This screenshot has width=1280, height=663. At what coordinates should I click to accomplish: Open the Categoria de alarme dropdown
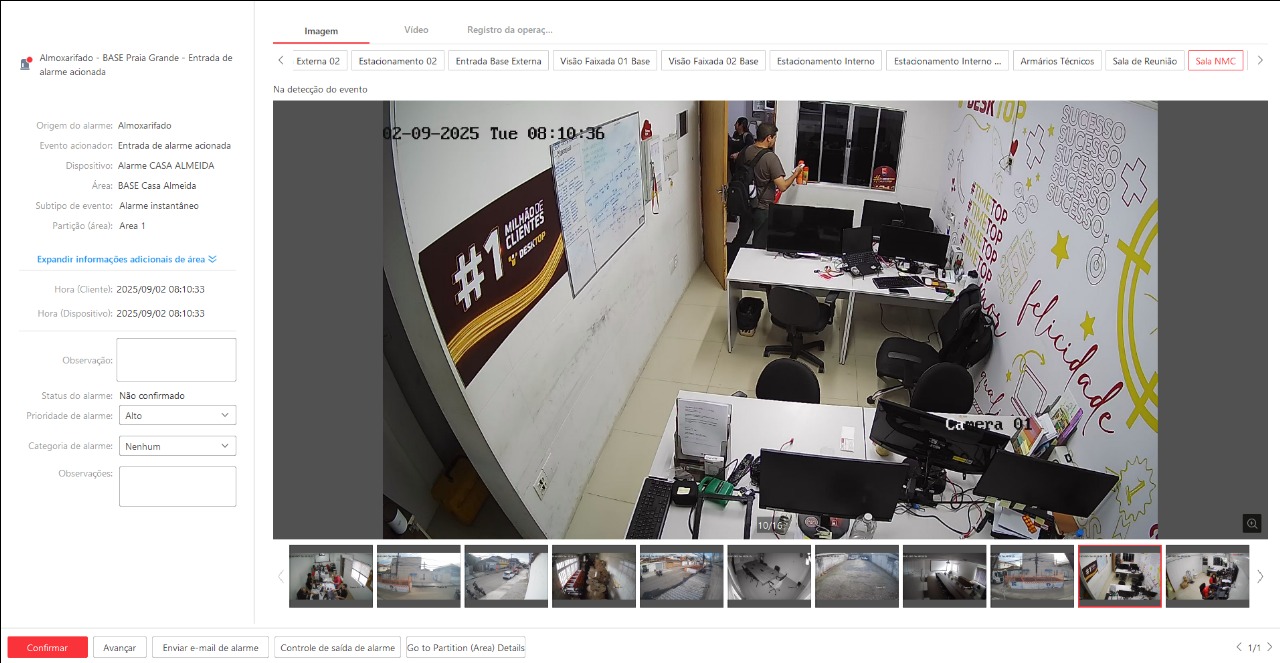coord(177,446)
